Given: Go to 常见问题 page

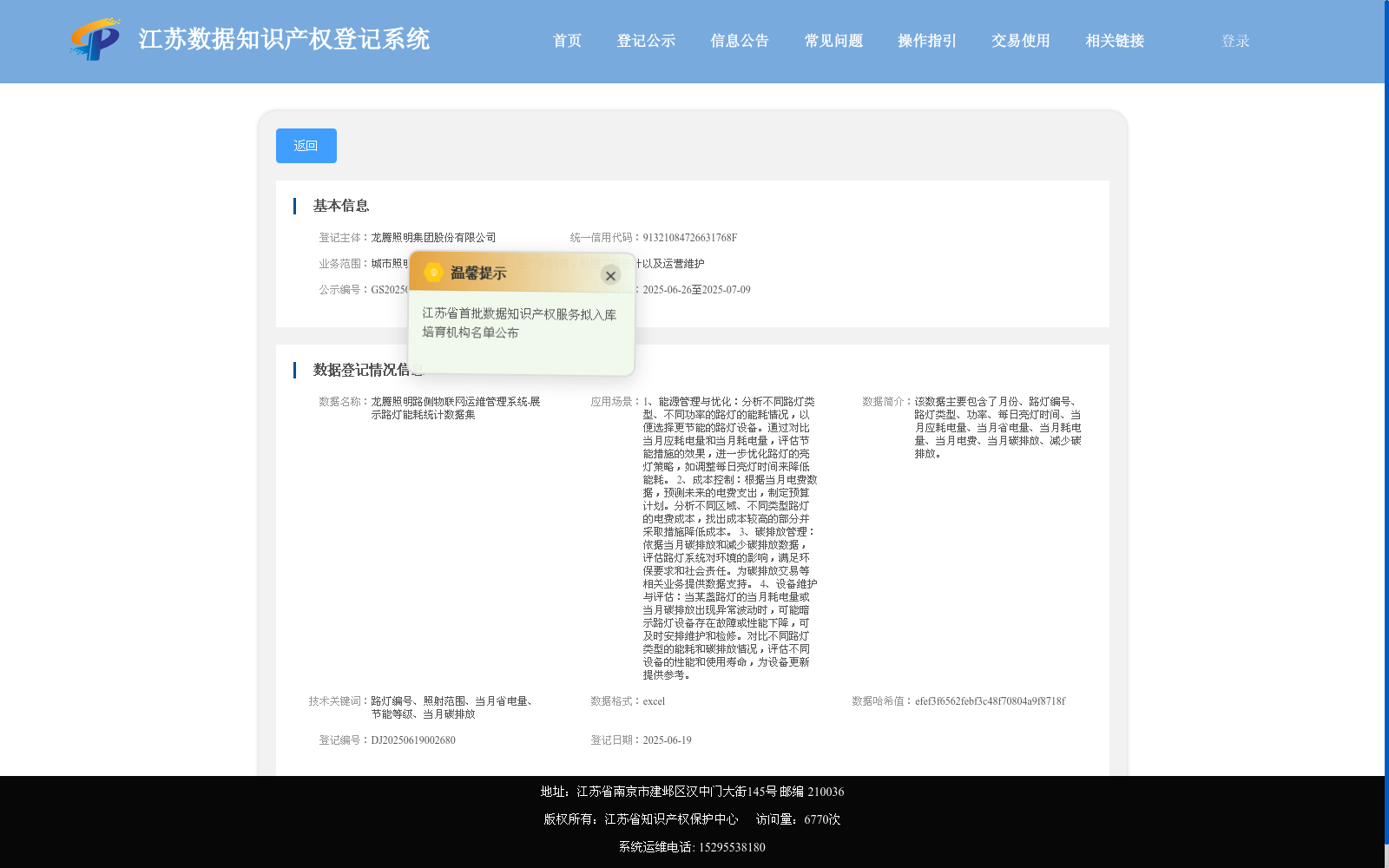Looking at the screenshot, I should 833,41.
